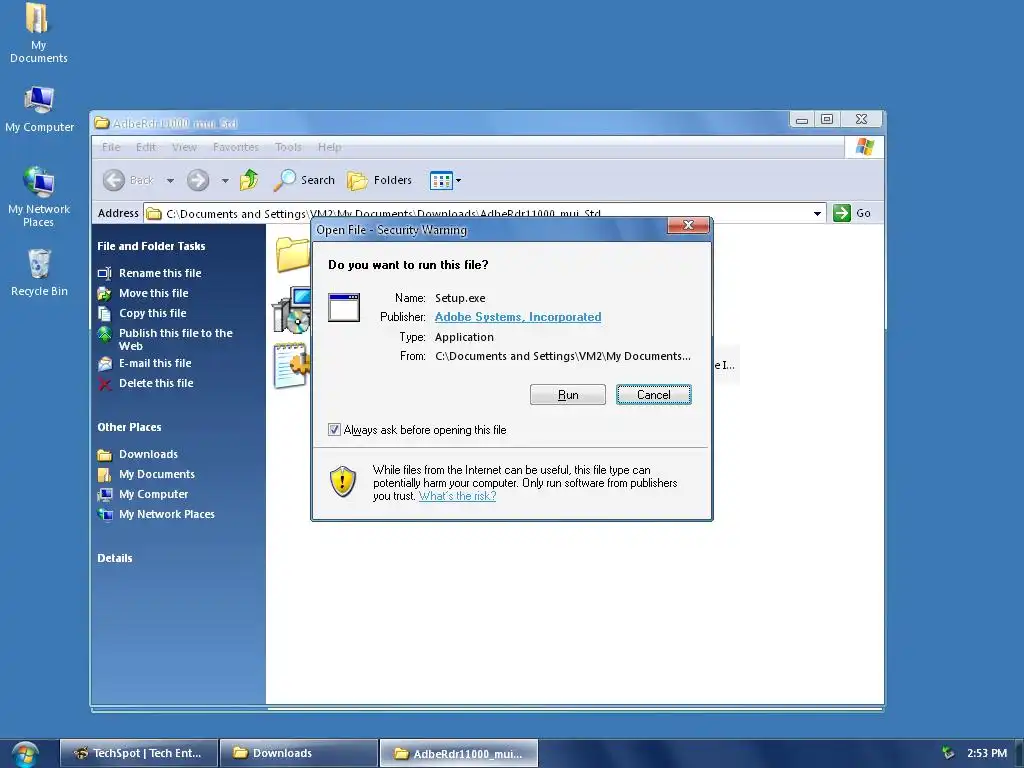The image size is (1024, 768).
Task: Click the system tray network icon
Action: (x=948, y=753)
